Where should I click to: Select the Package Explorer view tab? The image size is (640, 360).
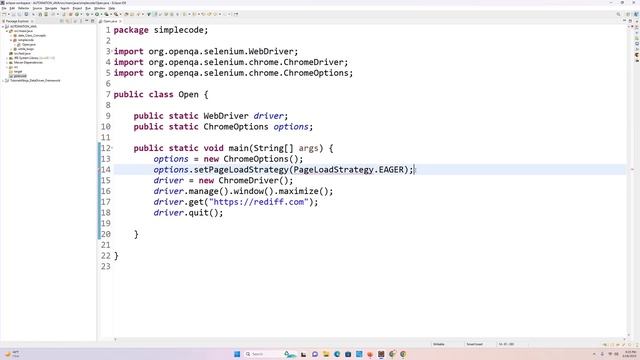click(x=17, y=21)
